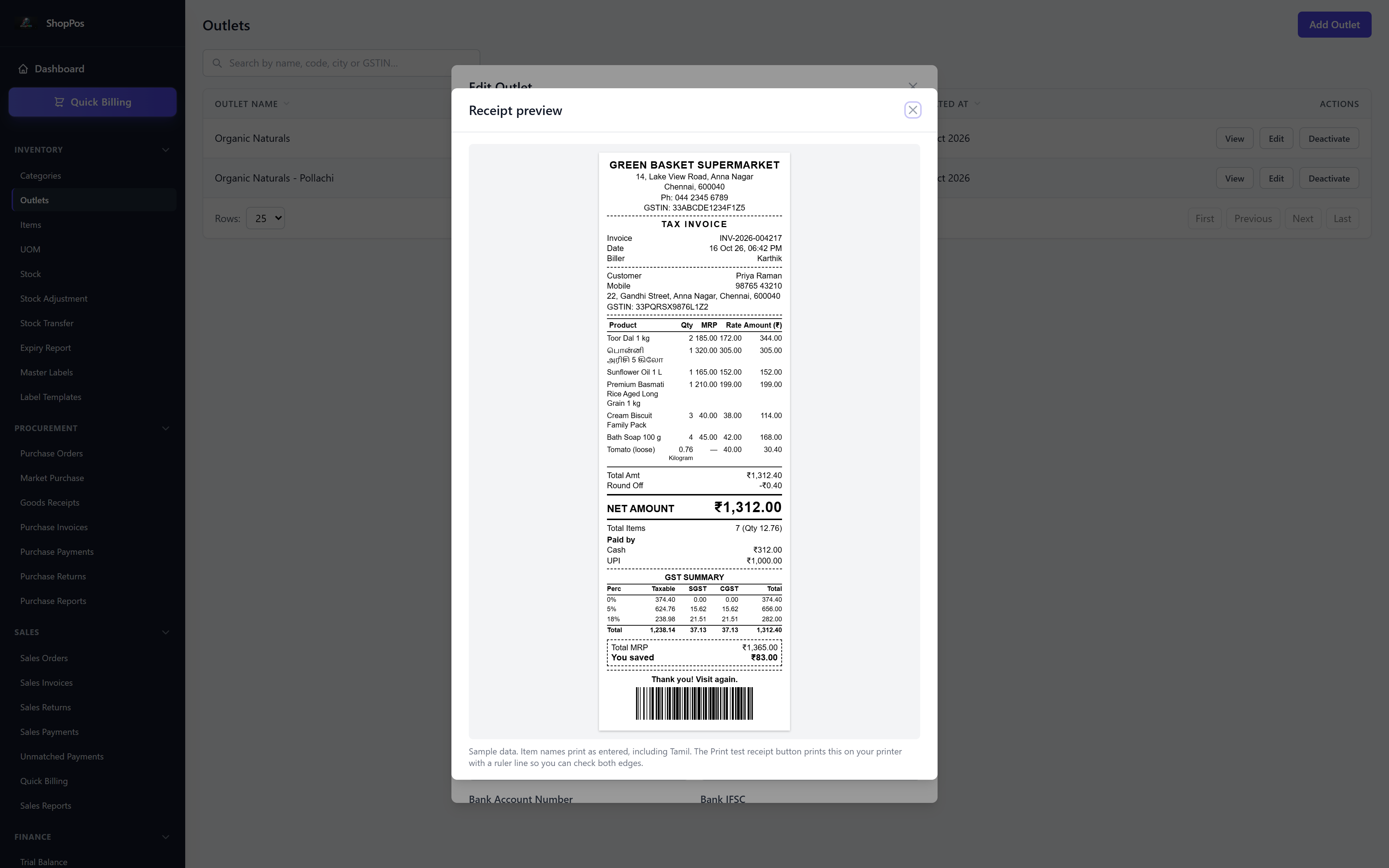Collapse the Finance section chevron

(165, 837)
